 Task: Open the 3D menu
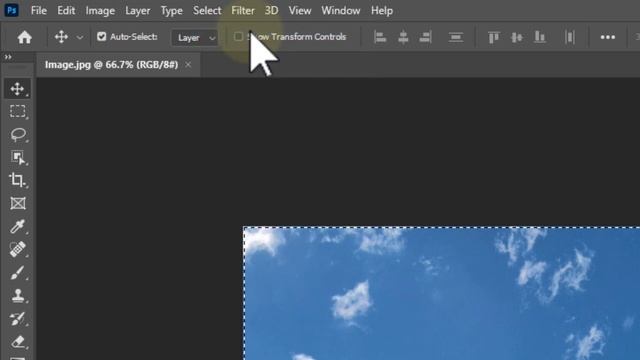pyautogui.click(x=271, y=11)
